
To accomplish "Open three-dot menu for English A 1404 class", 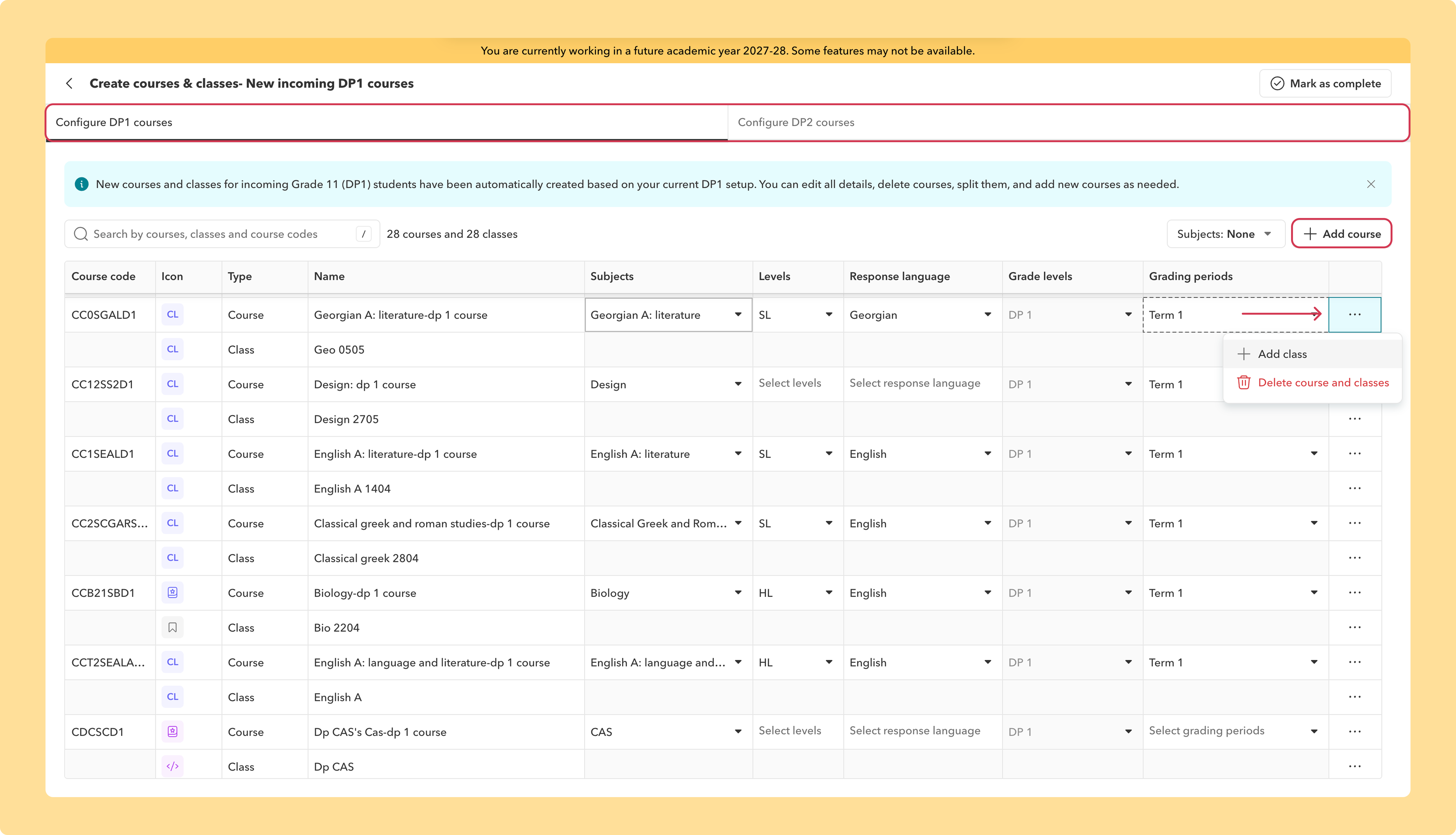I will [1355, 488].
